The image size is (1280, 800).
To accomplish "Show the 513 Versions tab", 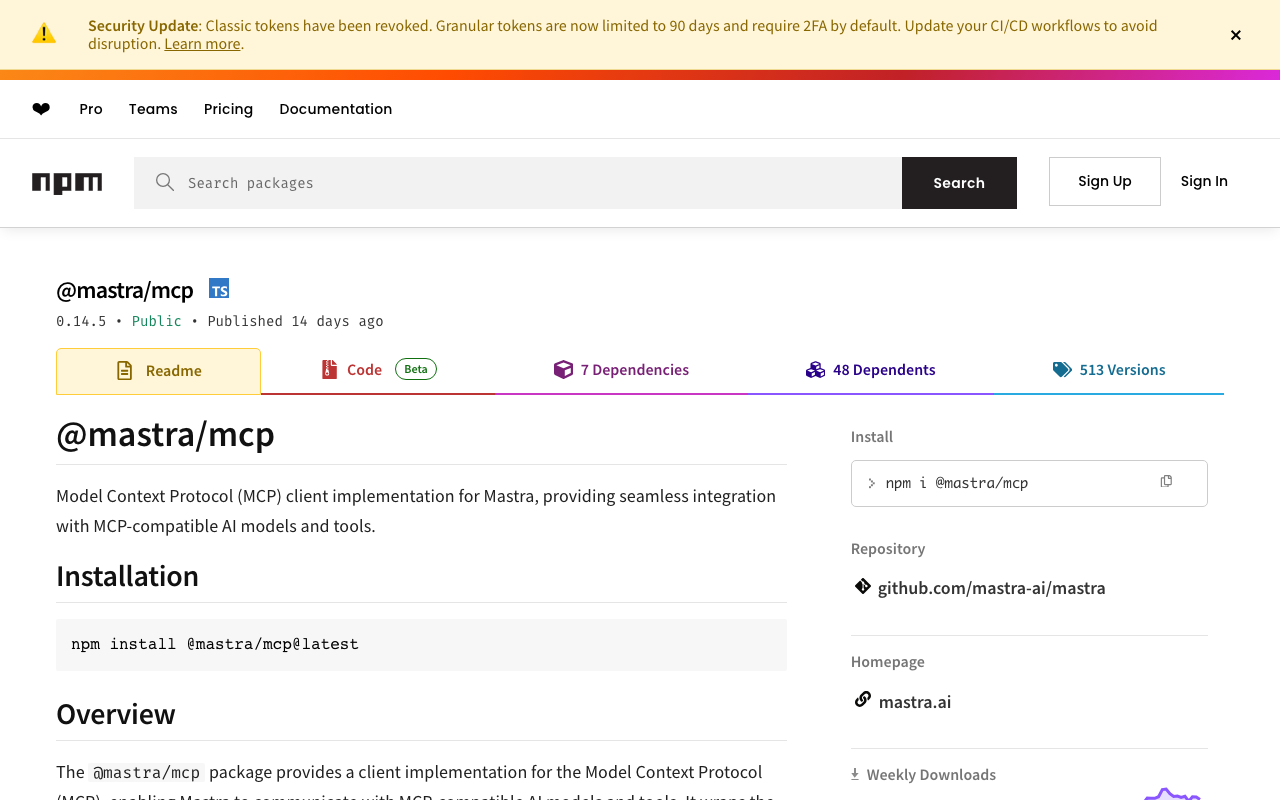I will click(1109, 370).
